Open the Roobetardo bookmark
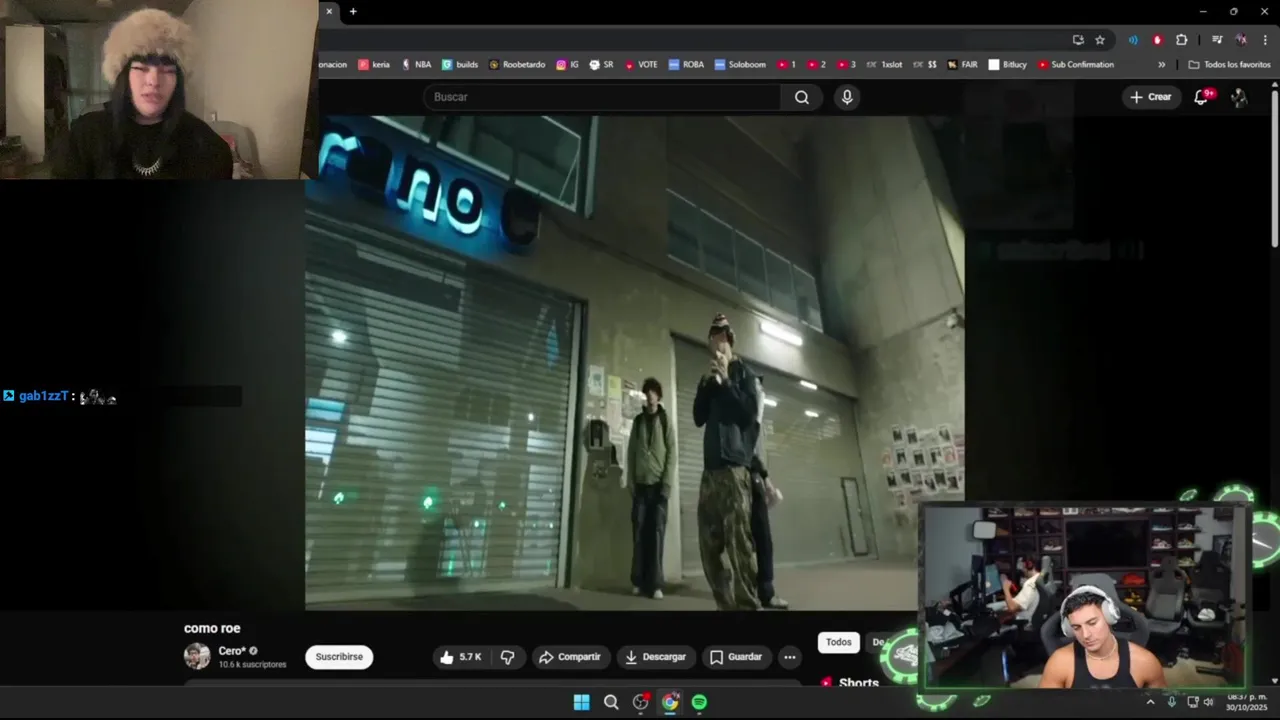Screen dimensions: 1280x720 (517, 64)
